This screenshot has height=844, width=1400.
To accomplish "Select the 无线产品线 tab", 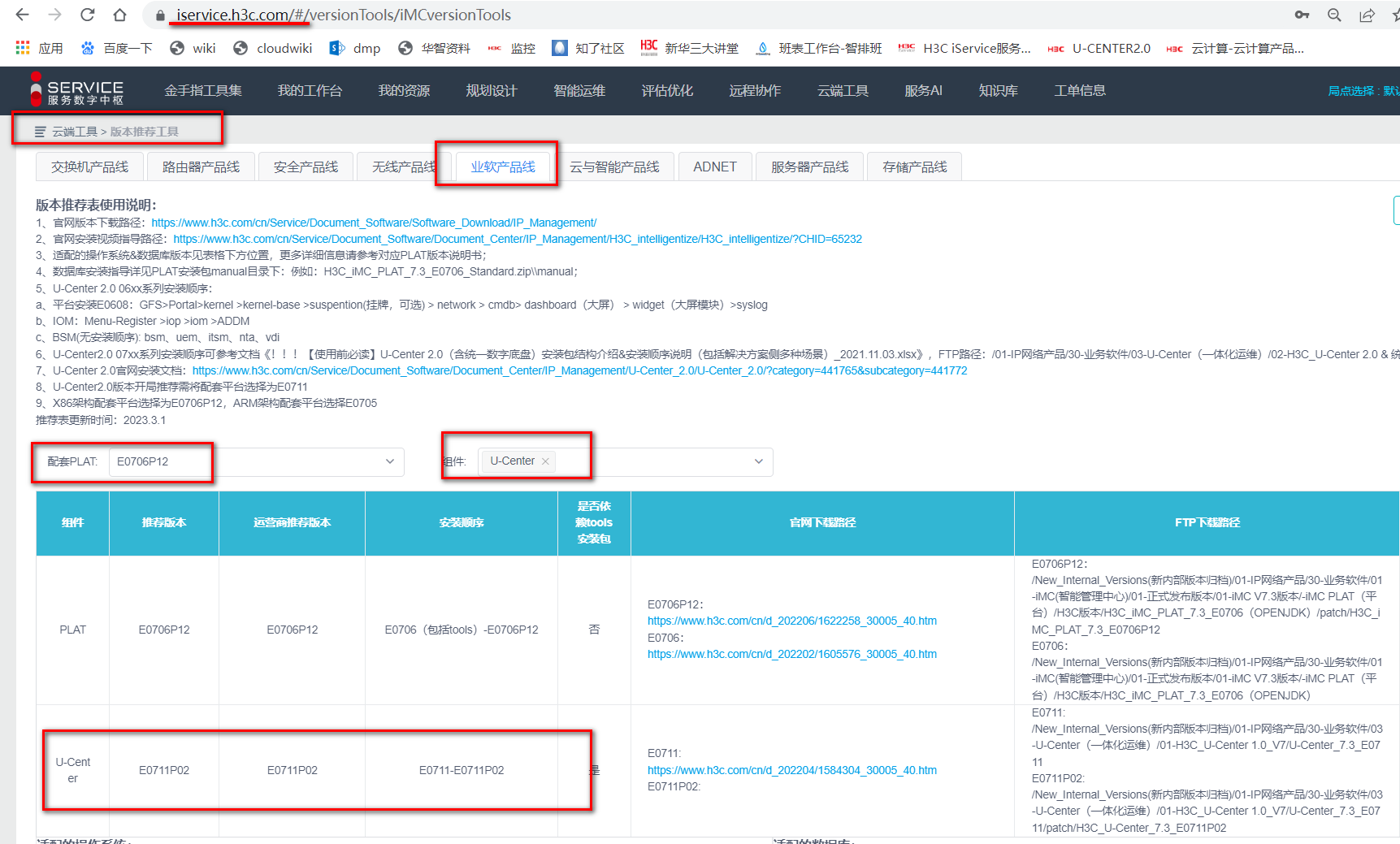I will pos(404,167).
